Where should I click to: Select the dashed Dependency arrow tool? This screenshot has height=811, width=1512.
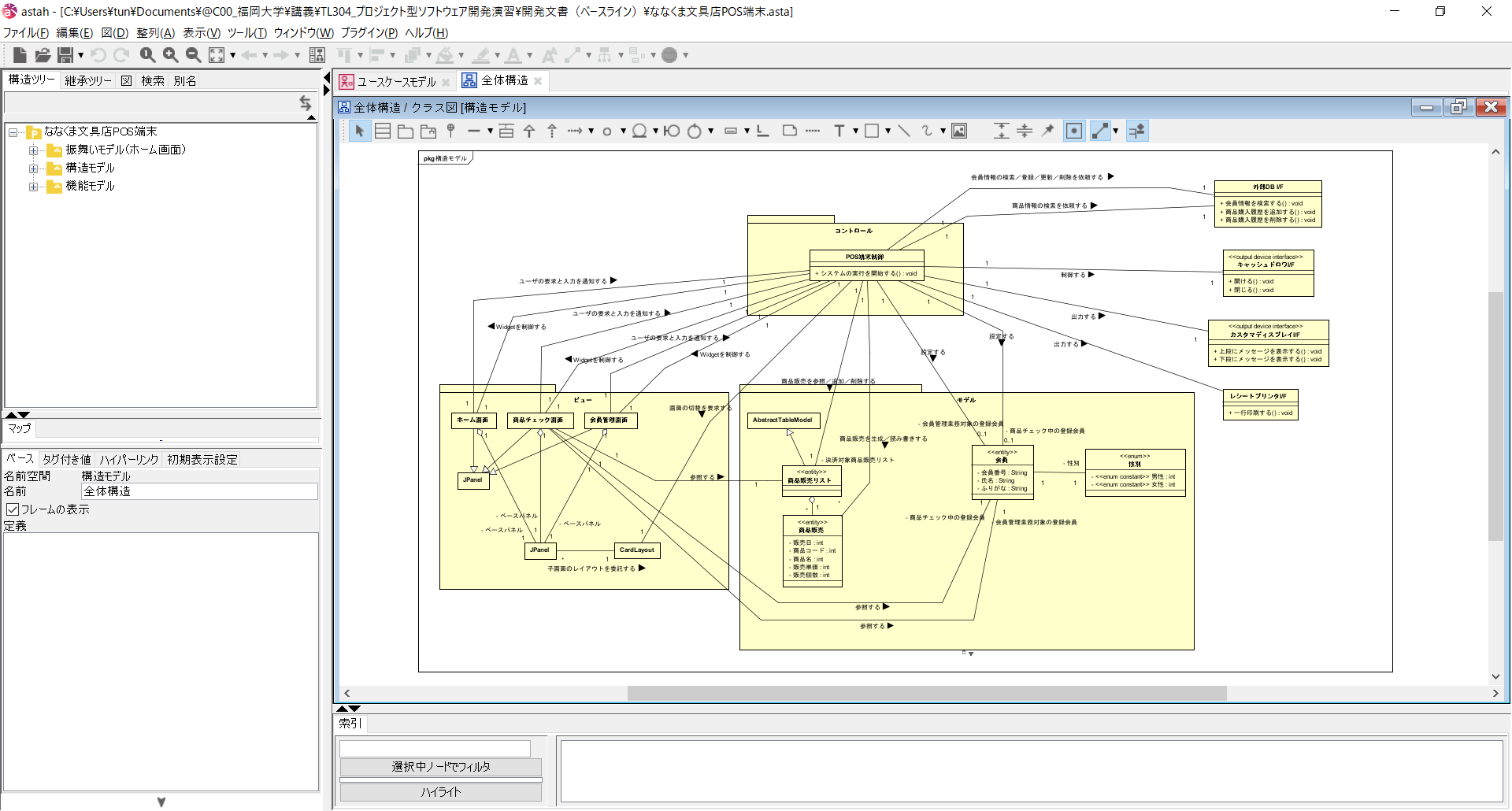pyautogui.click(x=575, y=131)
